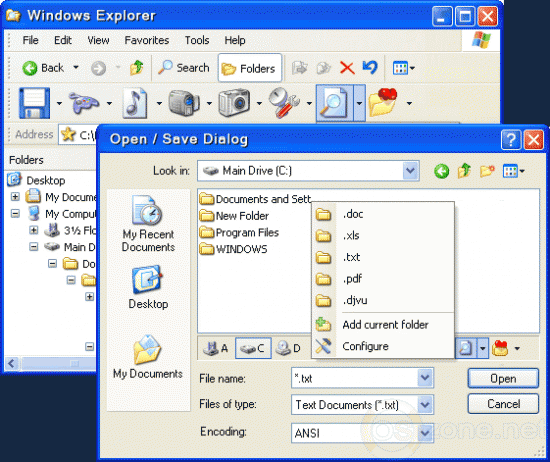
Task: Click Configure in the popup menu
Action: coord(383,346)
